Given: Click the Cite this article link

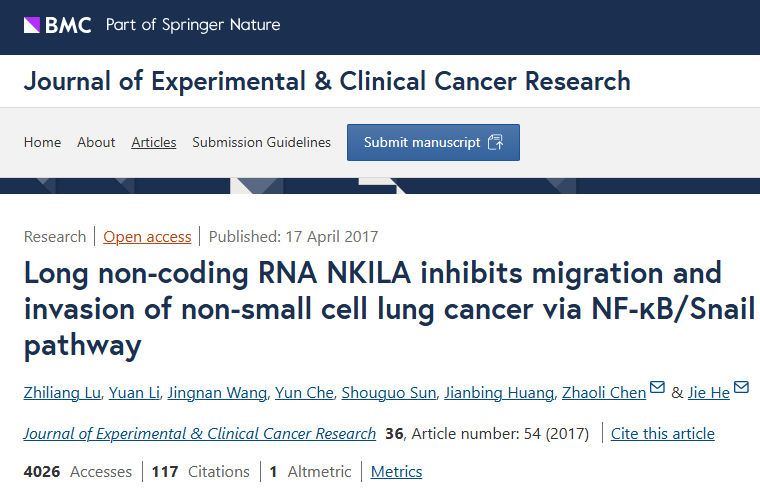Looking at the screenshot, I should pos(663,433).
